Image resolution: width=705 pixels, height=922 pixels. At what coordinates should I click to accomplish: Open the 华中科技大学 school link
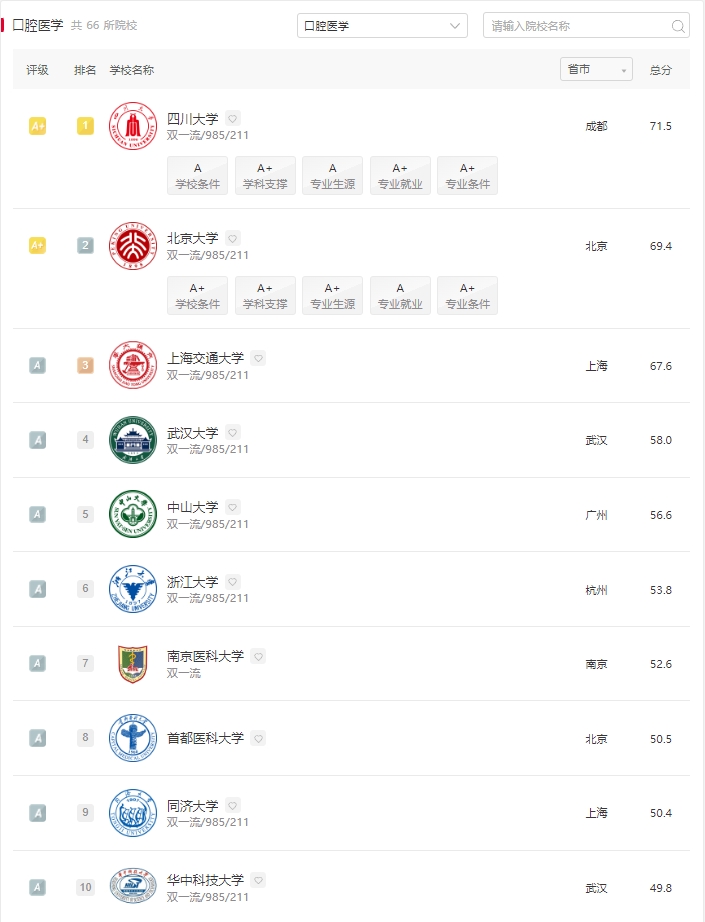pyautogui.click(x=205, y=880)
